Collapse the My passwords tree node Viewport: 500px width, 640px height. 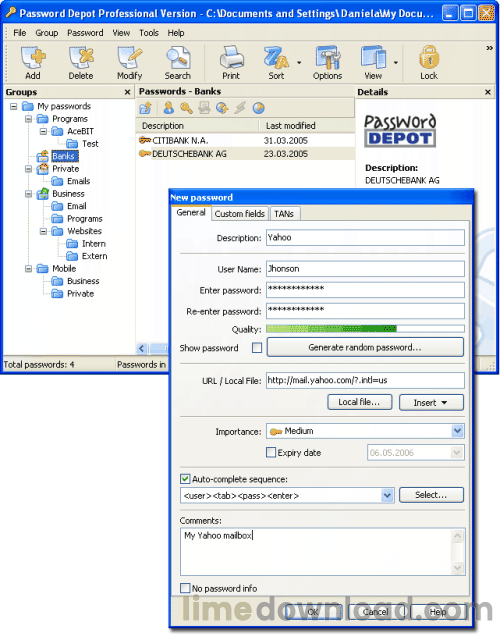click(x=13, y=106)
